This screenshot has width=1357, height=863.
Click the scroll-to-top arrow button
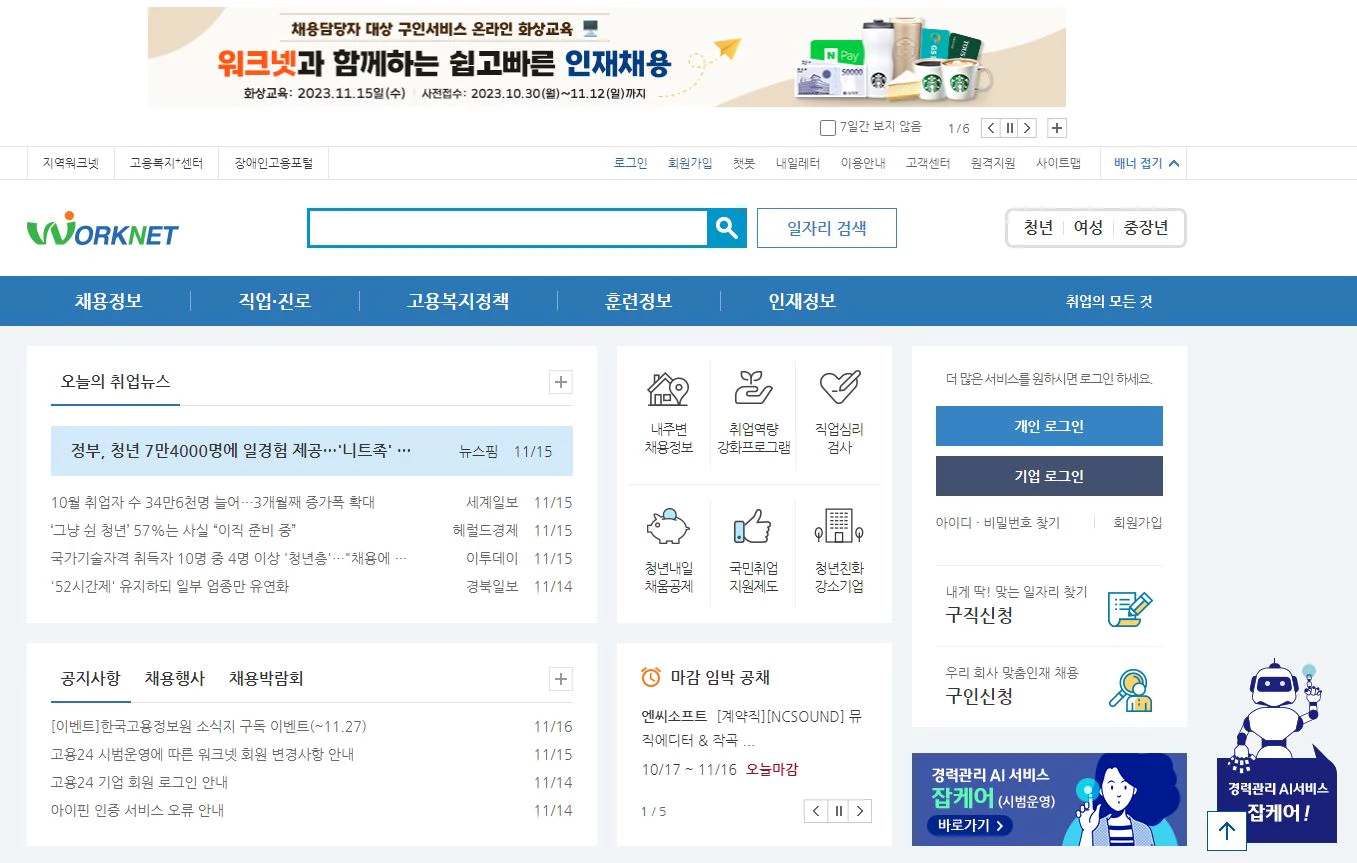(1227, 831)
